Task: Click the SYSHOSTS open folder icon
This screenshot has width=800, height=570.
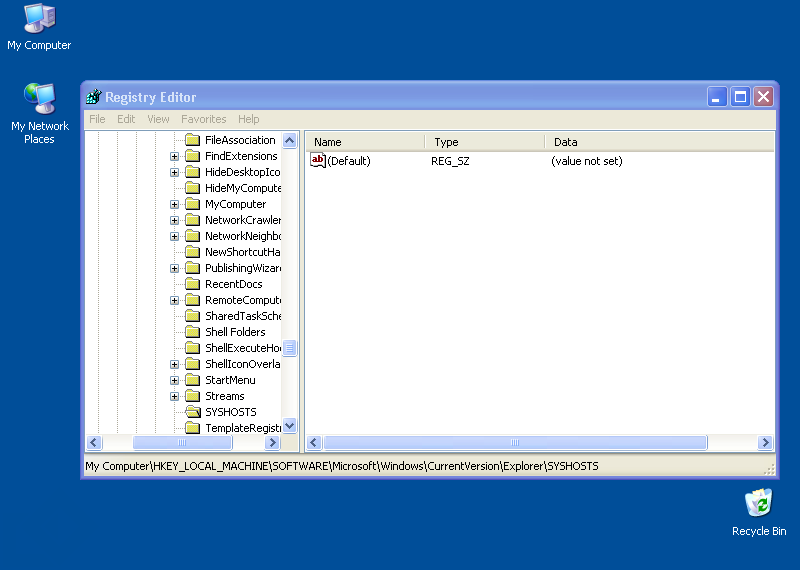Action: [193, 412]
